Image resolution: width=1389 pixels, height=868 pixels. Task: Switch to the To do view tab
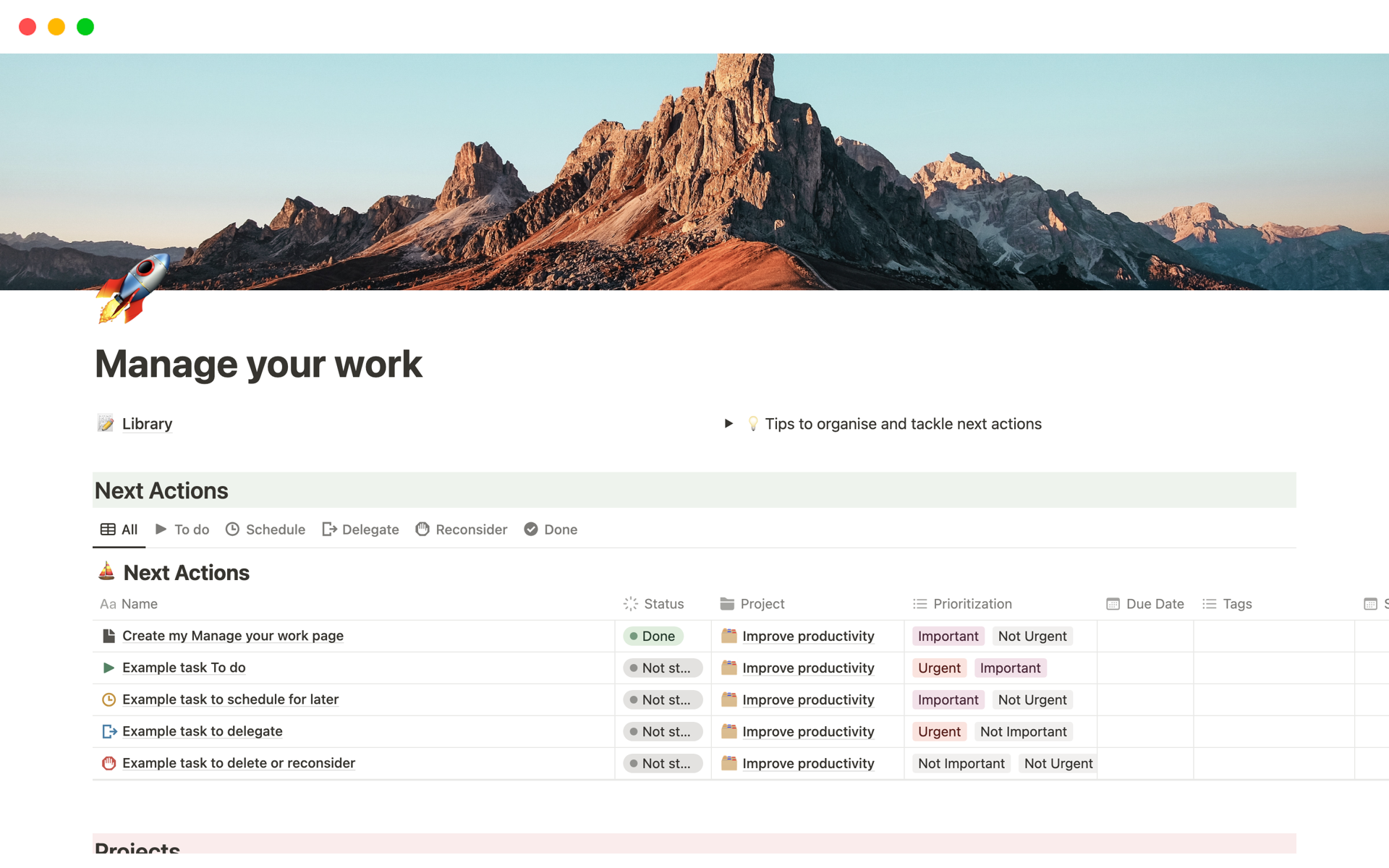pyautogui.click(x=182, y=529)
